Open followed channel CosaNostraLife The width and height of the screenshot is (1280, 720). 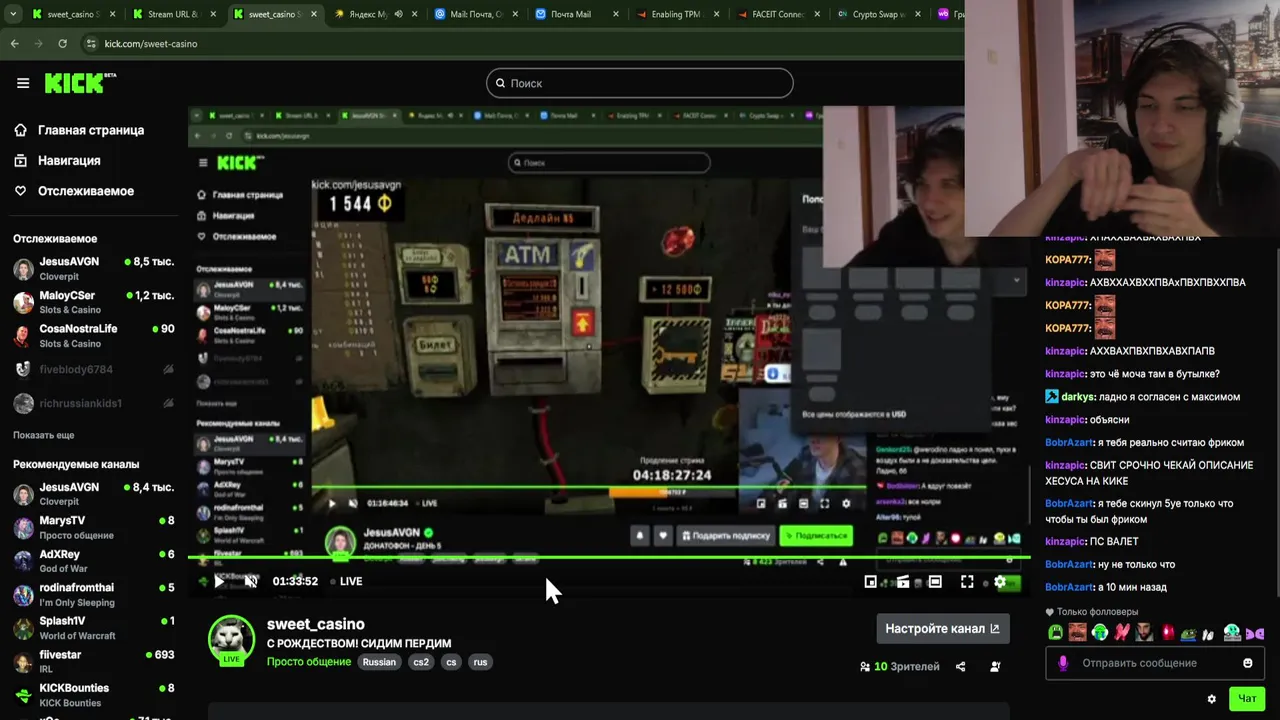coord(93,335)
